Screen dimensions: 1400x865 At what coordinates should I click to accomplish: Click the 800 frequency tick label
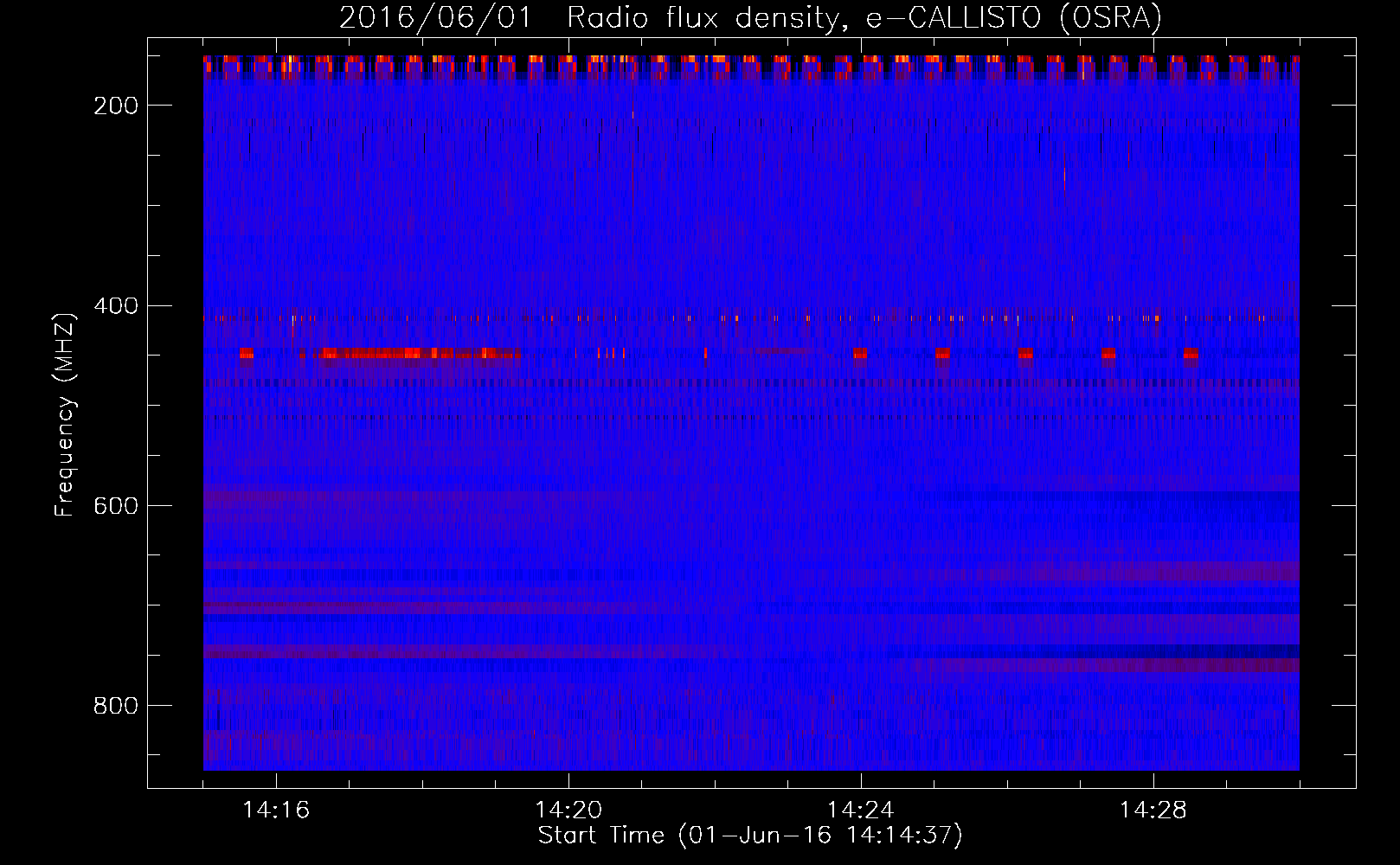point(115,706)
